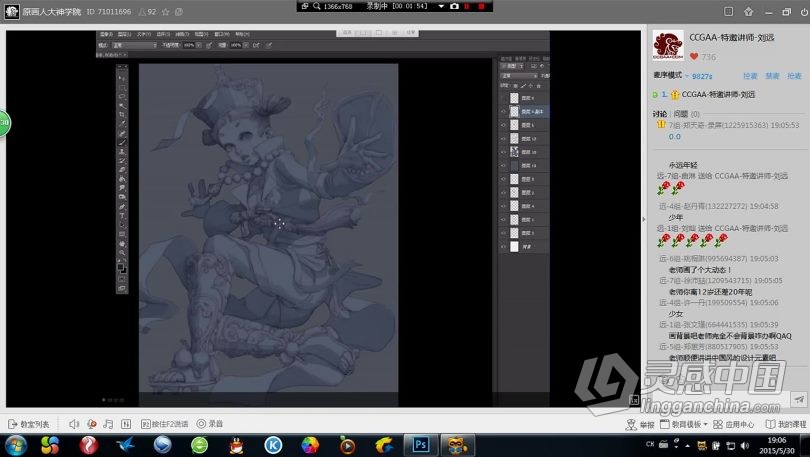
Task: Toggle visibility of the 背景 layer
Action: 503,247
